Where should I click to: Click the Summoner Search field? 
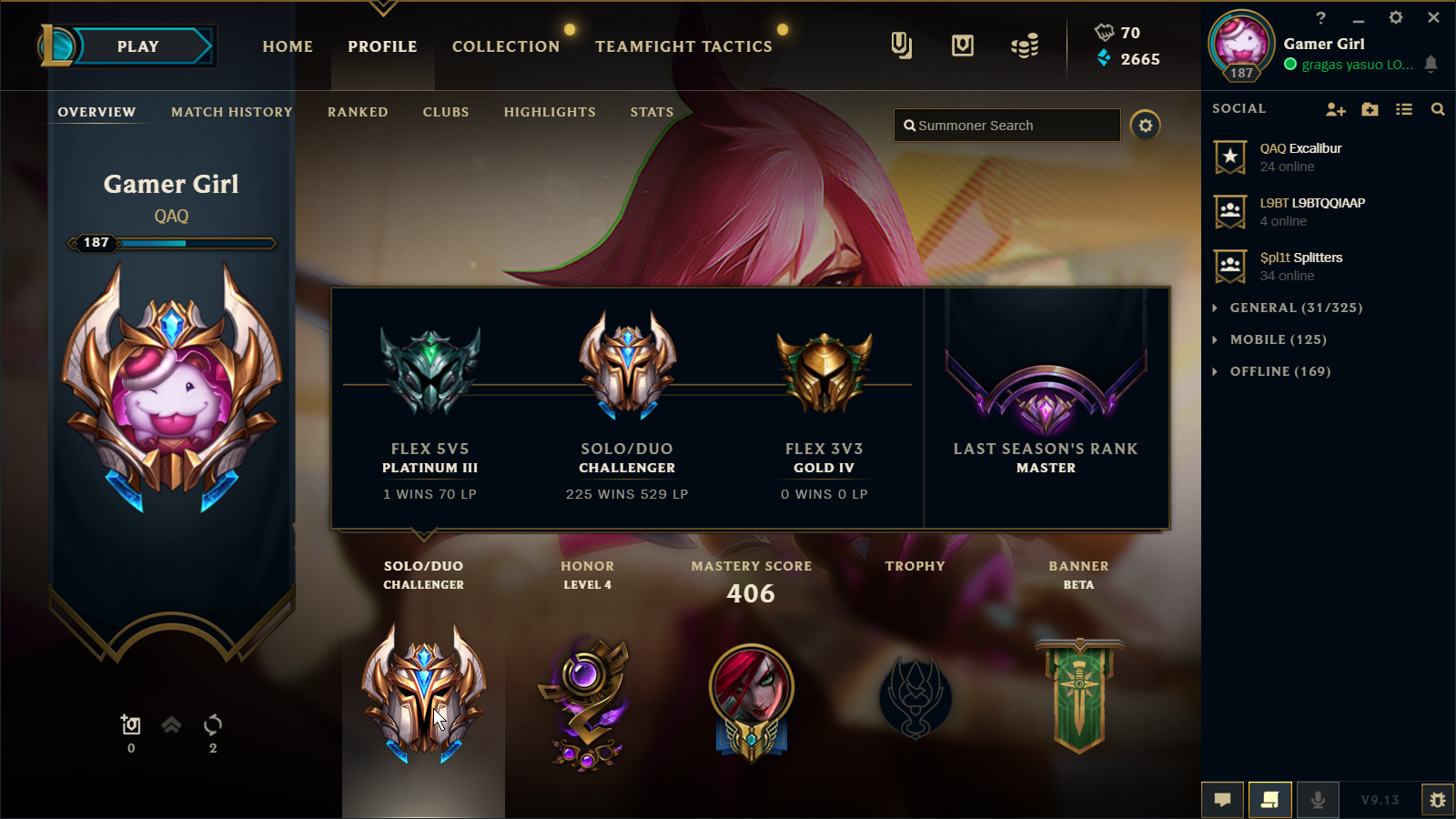pyautogui.click(x=1007, y=126)
